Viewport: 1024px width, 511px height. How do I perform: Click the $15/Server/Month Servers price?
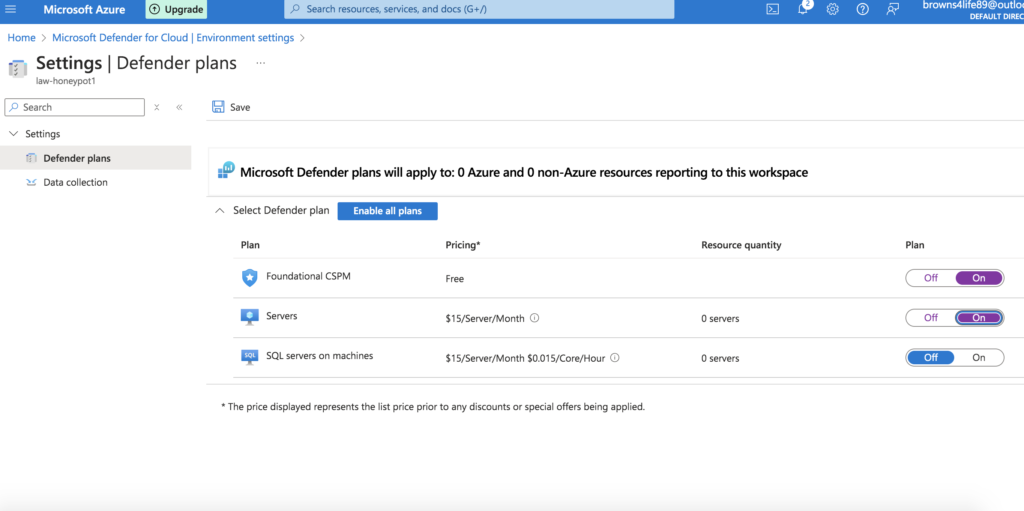click(x=485, y=318)
